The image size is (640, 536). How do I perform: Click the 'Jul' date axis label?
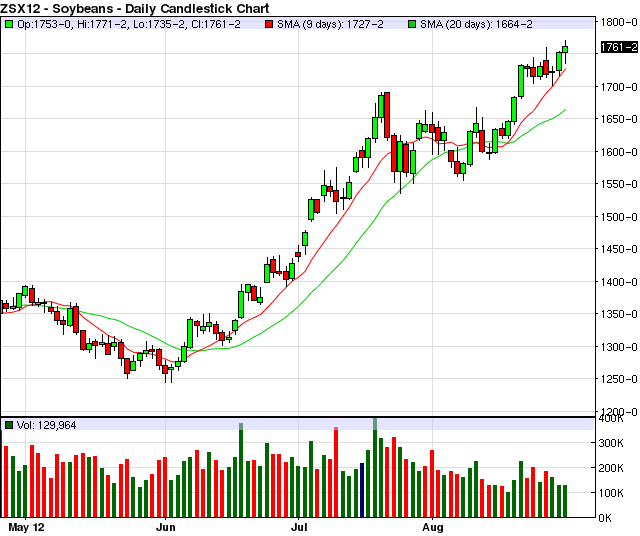299,527
